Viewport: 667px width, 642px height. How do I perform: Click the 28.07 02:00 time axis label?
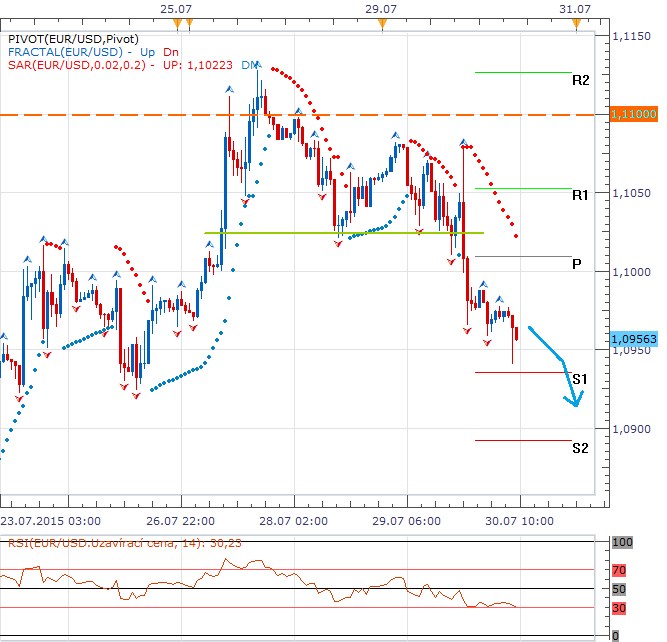294,521
